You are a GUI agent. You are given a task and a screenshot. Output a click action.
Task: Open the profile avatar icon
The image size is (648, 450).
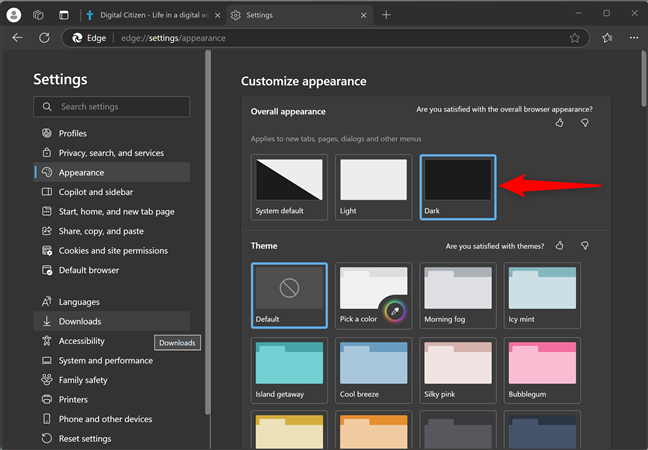click(x=14, y=15)
